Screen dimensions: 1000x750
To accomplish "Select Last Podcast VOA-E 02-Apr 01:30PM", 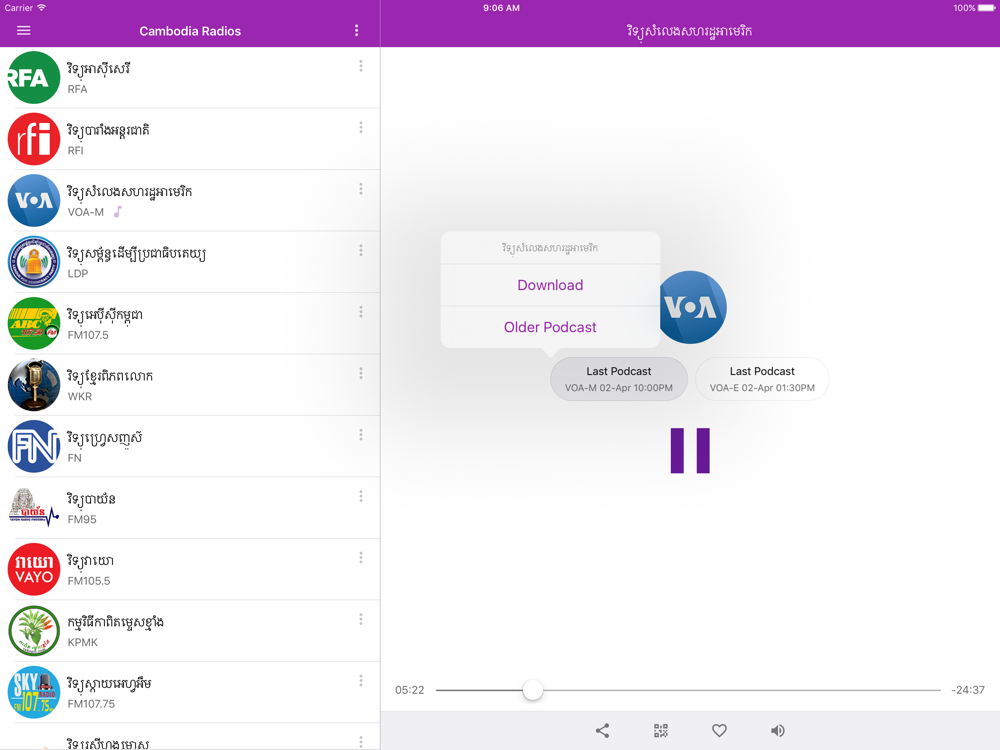I will click(762, 379).
